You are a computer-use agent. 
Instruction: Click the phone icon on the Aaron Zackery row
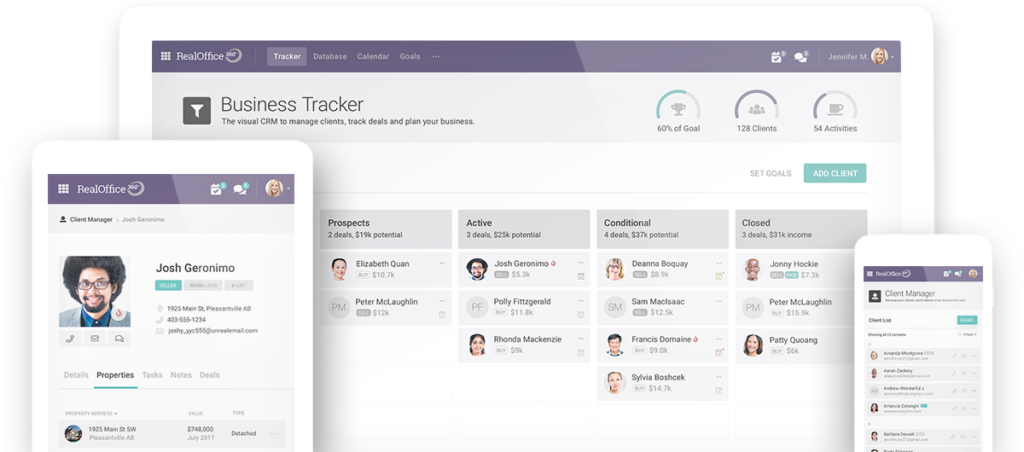(x=954, y=373)
